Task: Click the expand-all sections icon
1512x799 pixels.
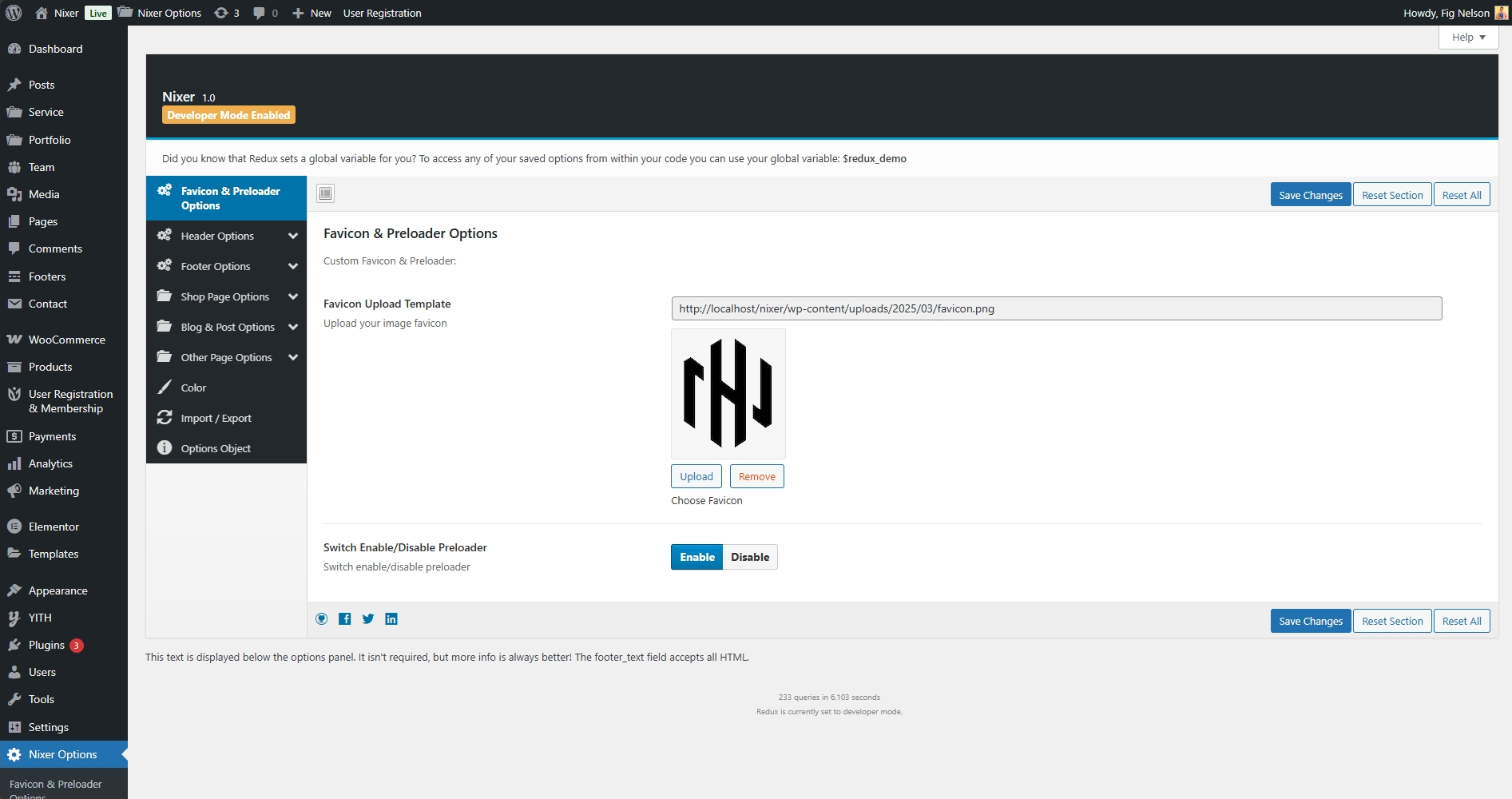Action: point(325,193)
